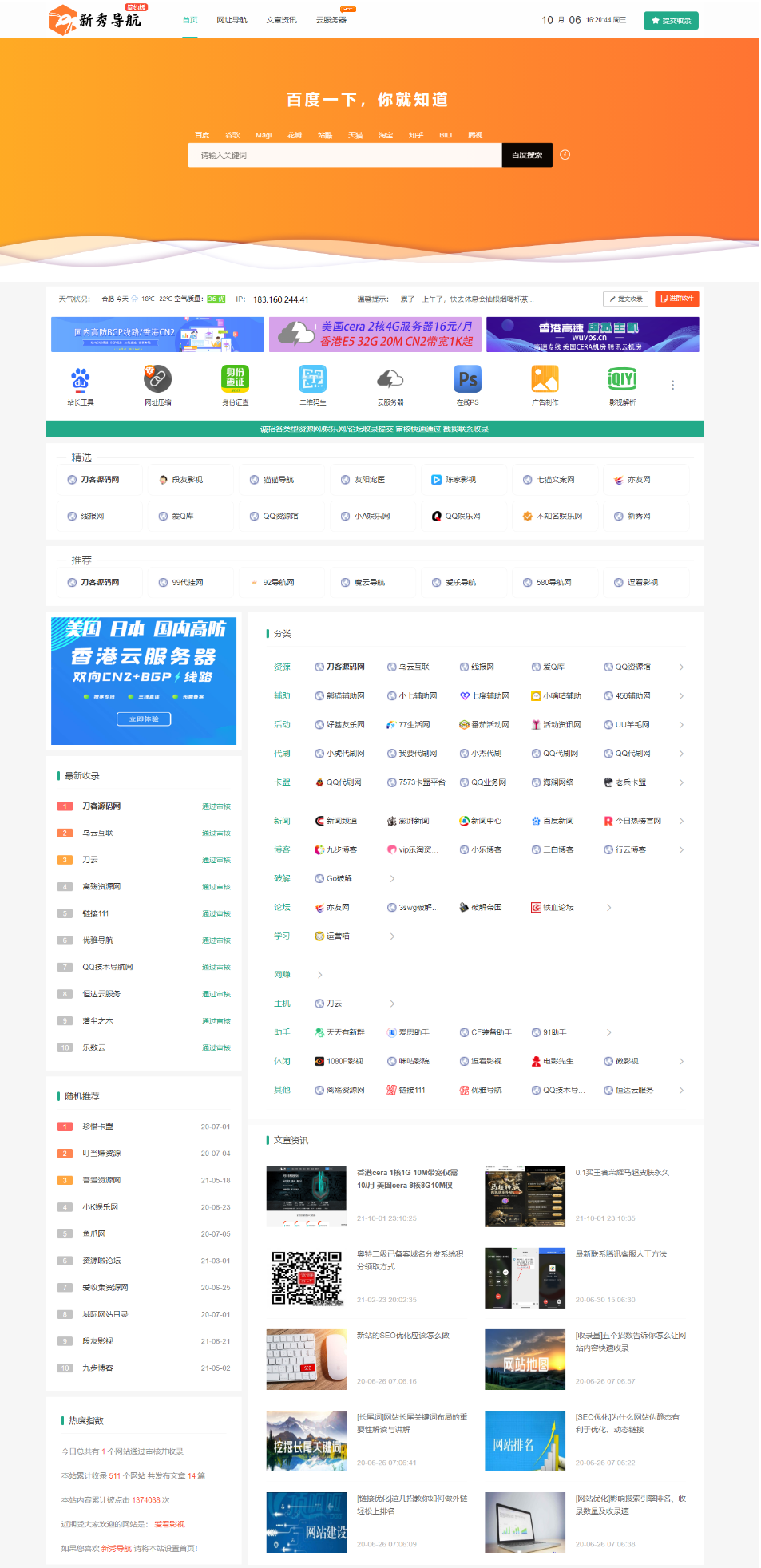Image resolution: width=761 pixels, height=1568 pixels.
Task: Click the keyword search input field
Action: tap(345, 155)
